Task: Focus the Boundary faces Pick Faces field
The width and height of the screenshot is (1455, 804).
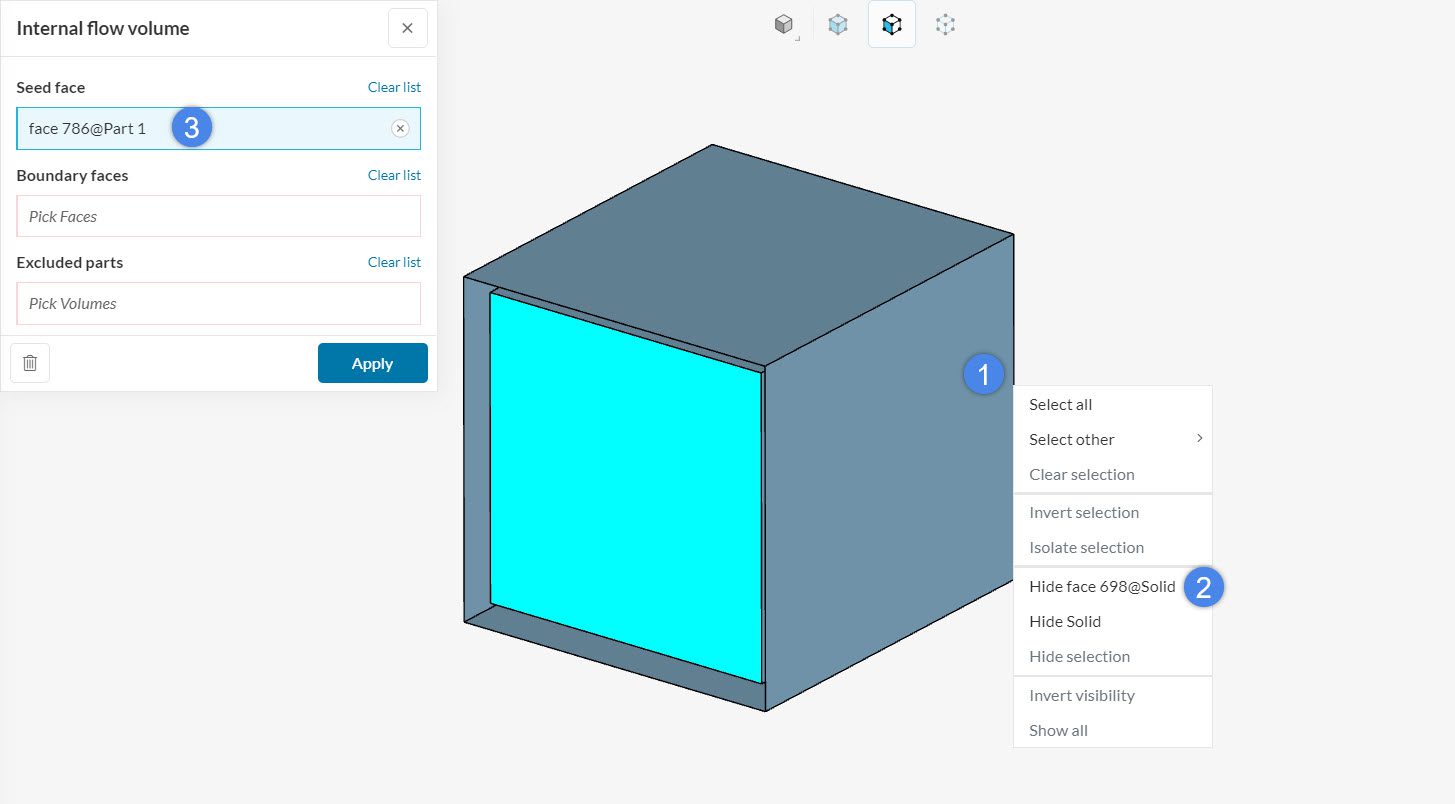Action: [x=218, y=216]
